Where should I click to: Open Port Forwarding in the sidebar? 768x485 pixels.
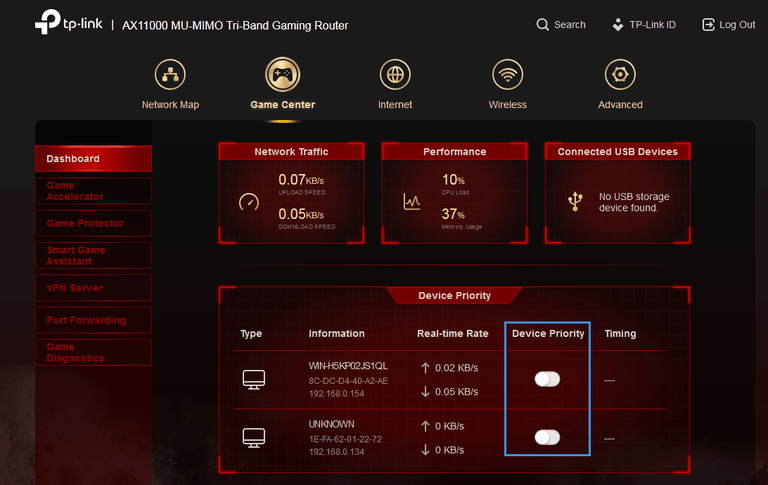[x=93, y=320]
